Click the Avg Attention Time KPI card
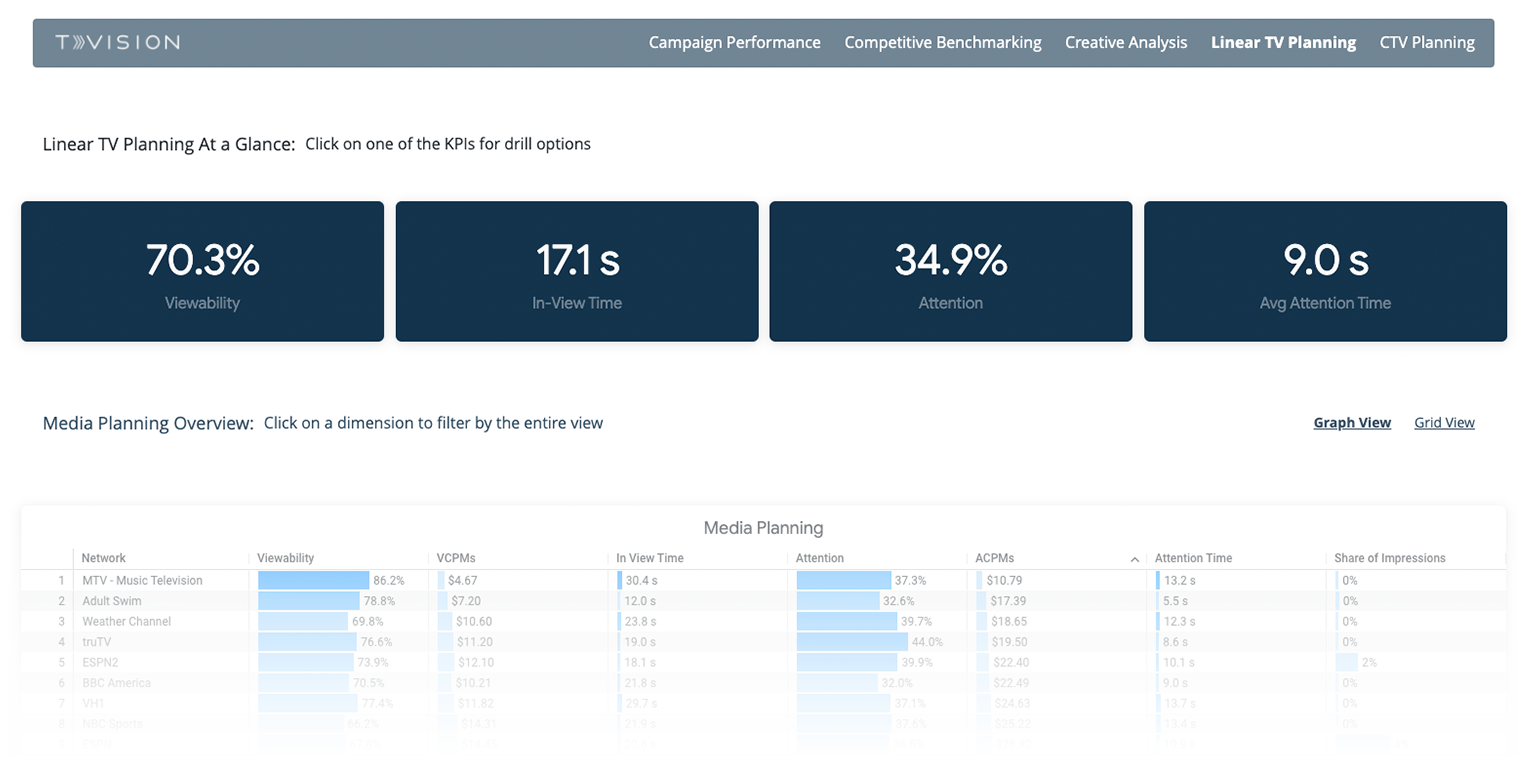The width and height of the screenshot is (1529, 773). tap(1324, 271)
